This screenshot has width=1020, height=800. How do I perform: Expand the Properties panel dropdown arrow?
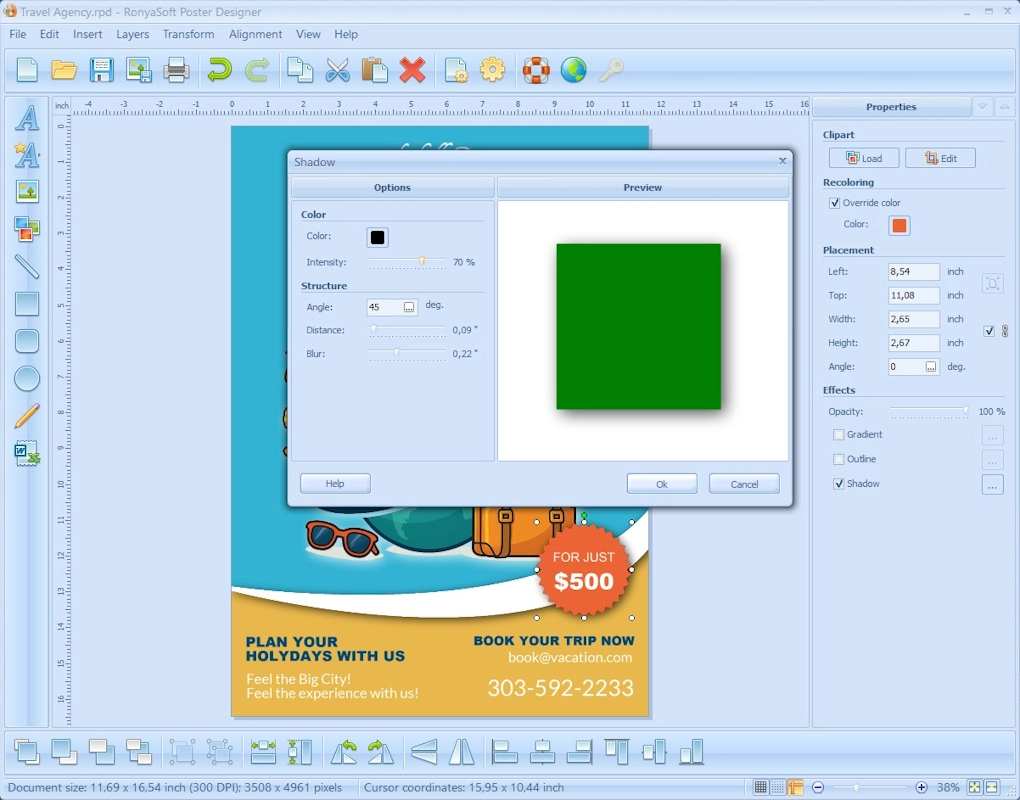click(x=982, y=107)
